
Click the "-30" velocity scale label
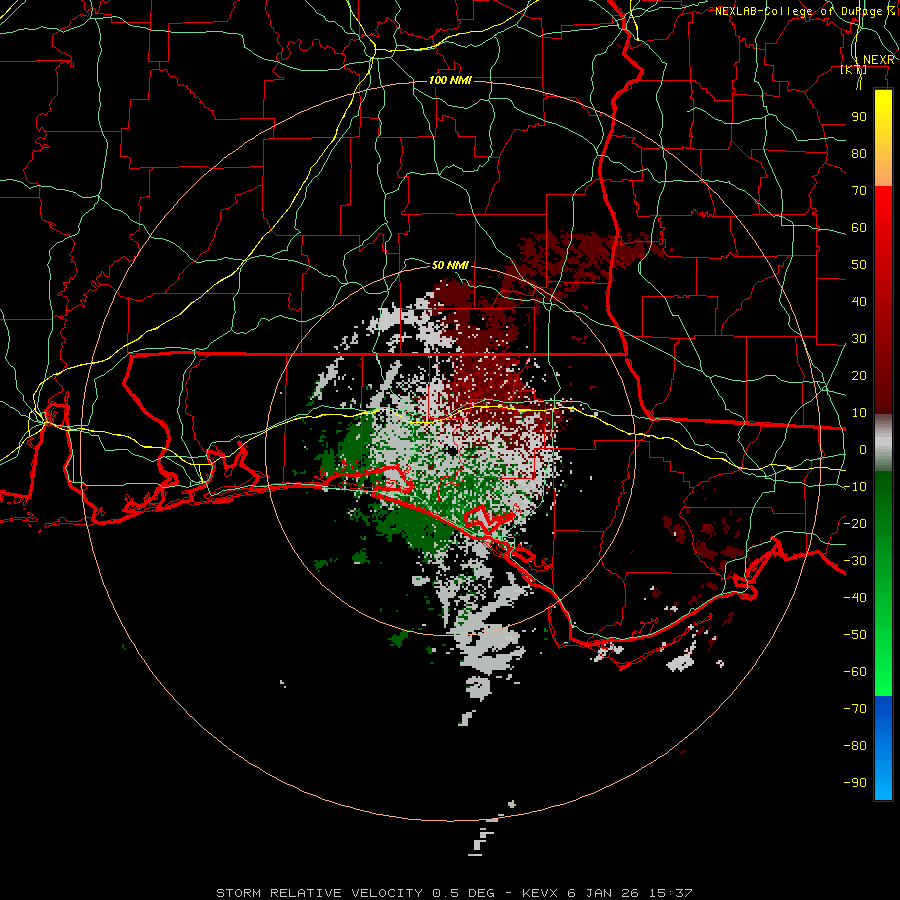click(x=855, y=561)
